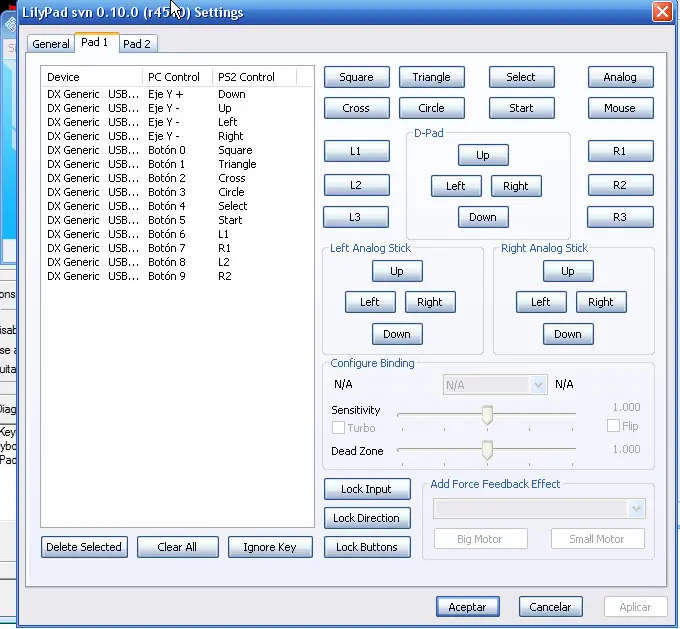This screenshot has height=629, width=680.
Task: Select the Botón 9 R2 row
Action: click(x=177, y=276)
